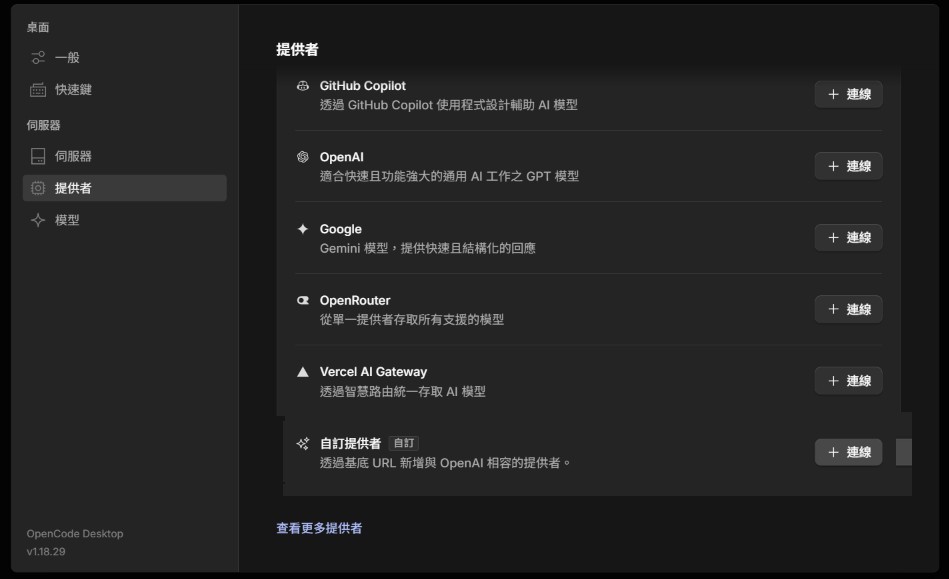The width and height of the screenshot is (949, 579).
Task: Click the 提供者 page heading
Action: [297, 50]
